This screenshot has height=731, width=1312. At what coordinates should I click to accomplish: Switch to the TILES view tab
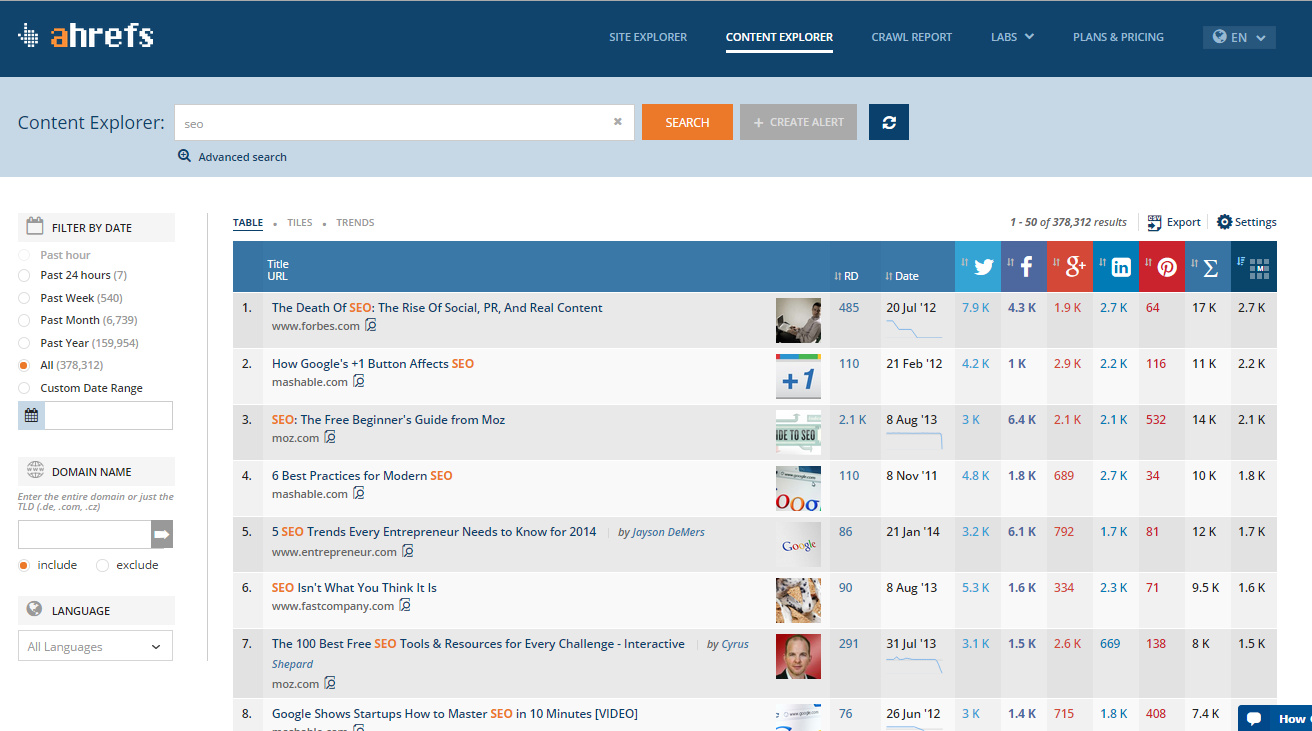click(x=300, y=222)
